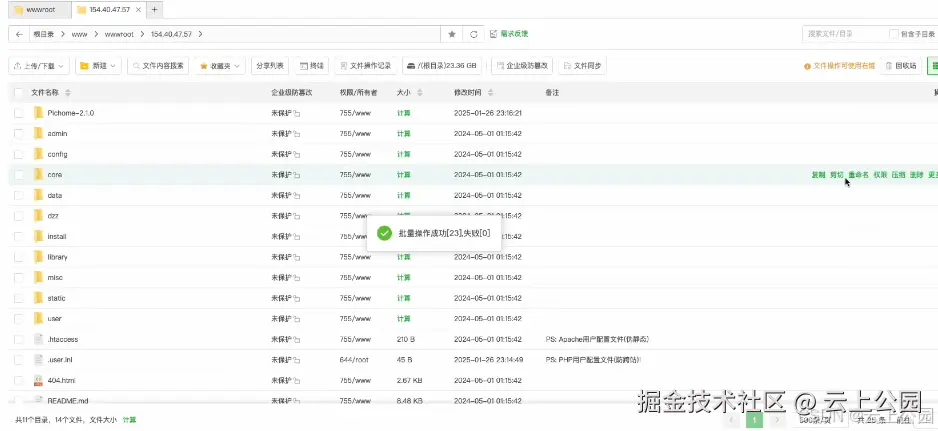This screenshot has height=431, width=938.
Task: Focus the search file/directory input
Action: pos(843,34)
